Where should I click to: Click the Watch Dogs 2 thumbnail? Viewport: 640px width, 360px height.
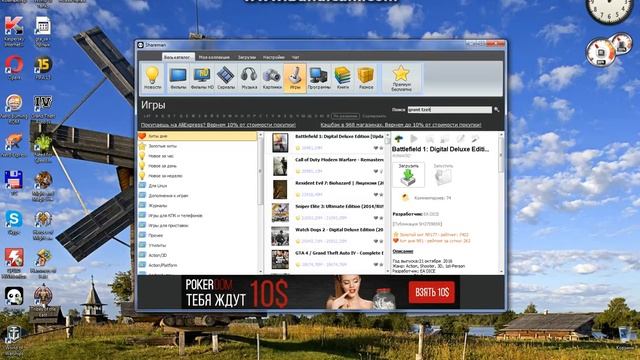(x=280, y=236)
